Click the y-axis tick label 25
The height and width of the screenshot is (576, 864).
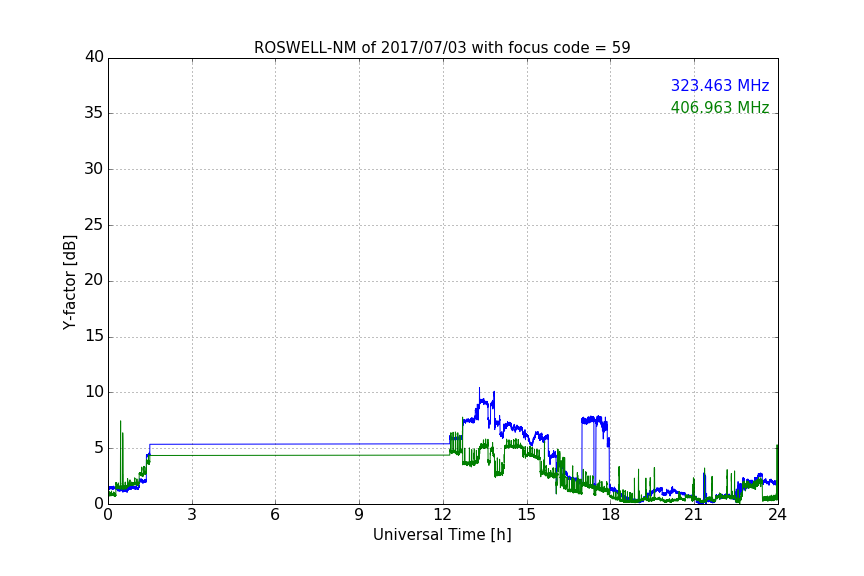(x=94, y=224)
